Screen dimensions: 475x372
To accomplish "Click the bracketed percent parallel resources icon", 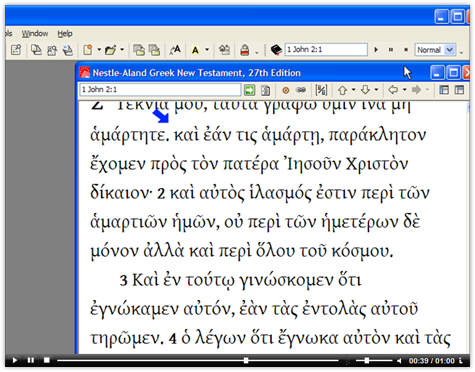I will [321, 90].
